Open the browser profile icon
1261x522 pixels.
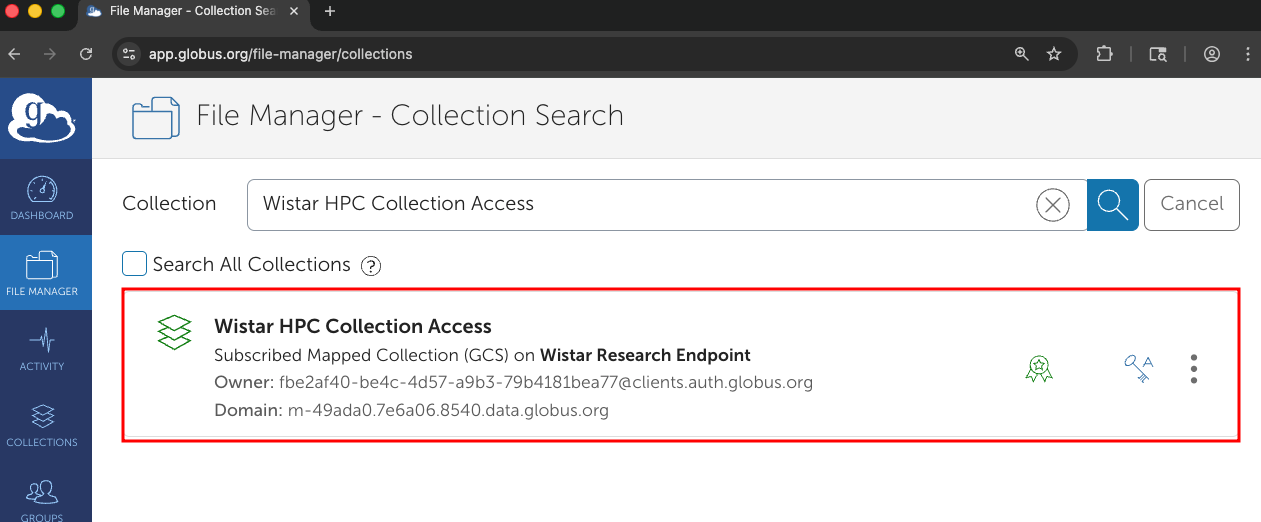click(1212, 54)
